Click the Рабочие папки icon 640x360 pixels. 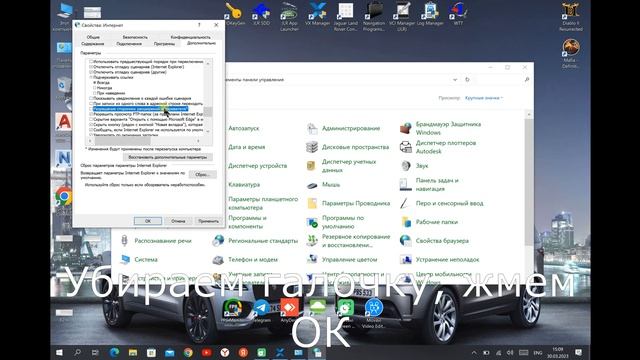[x=406, y=222]
